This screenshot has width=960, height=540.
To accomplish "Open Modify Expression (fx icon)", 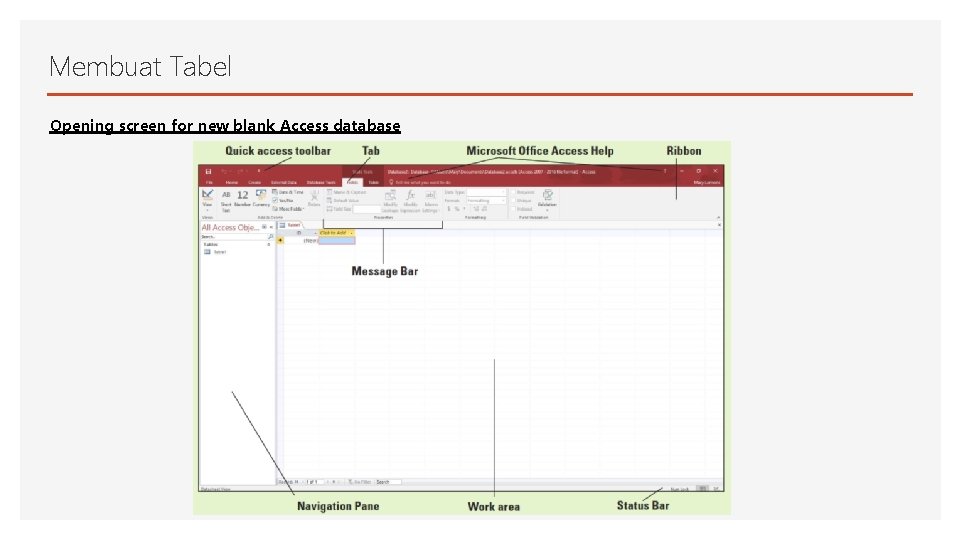I will [x=410, y=201].
